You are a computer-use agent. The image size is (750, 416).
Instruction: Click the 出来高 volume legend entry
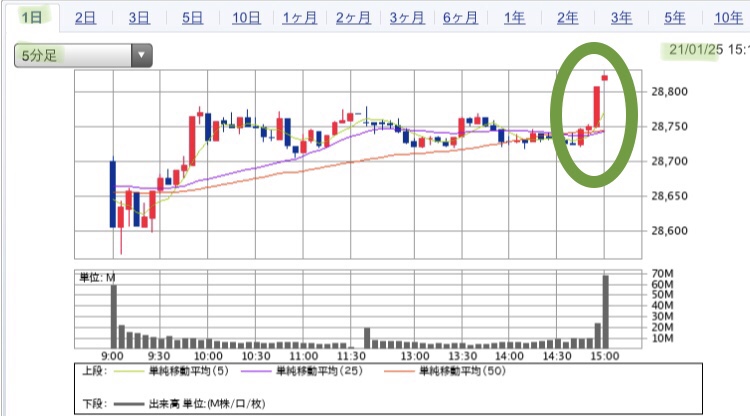tap(190, 404)
